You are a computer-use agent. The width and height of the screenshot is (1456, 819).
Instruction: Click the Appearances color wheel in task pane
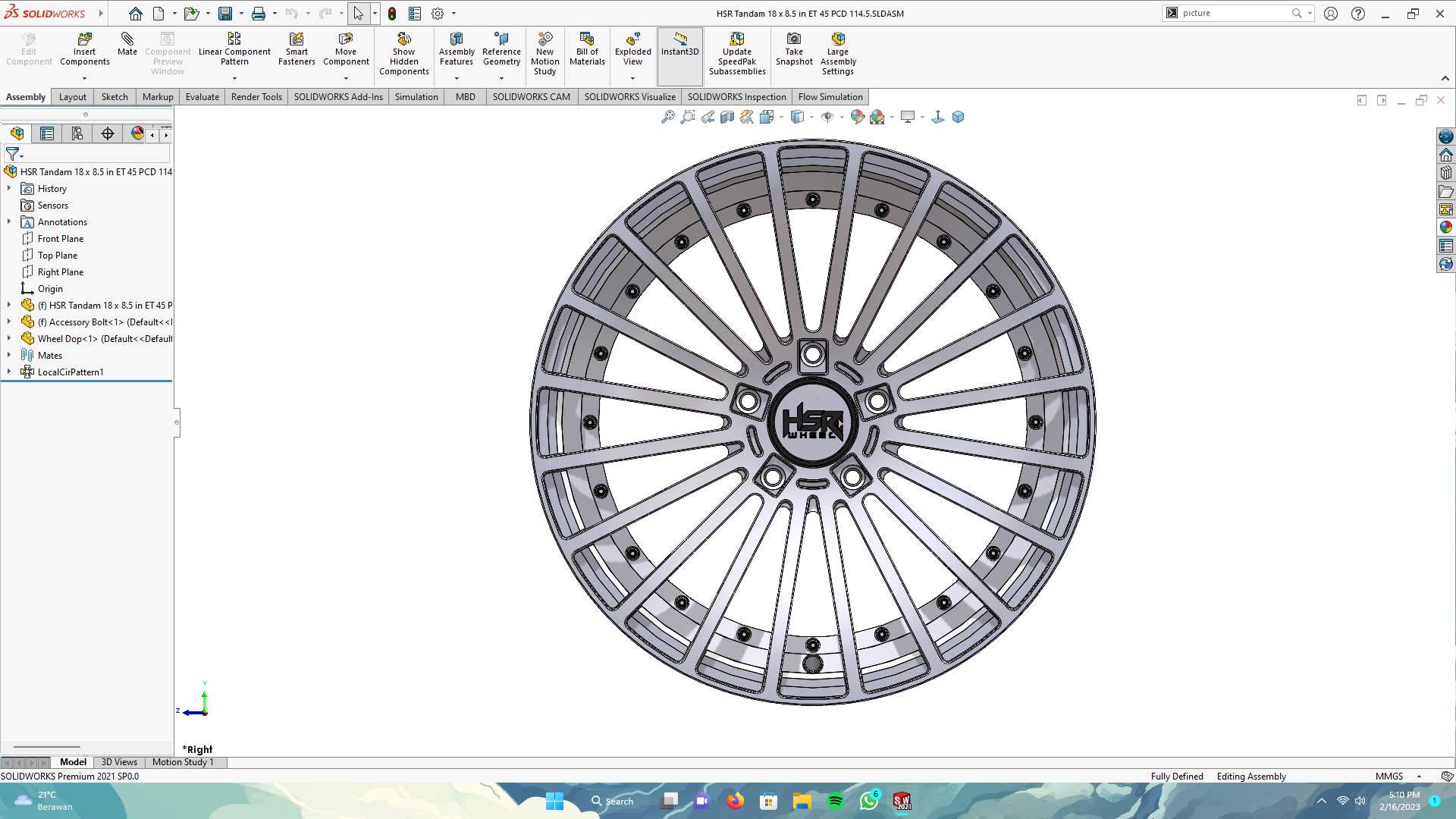click(x=1446, y=227)
